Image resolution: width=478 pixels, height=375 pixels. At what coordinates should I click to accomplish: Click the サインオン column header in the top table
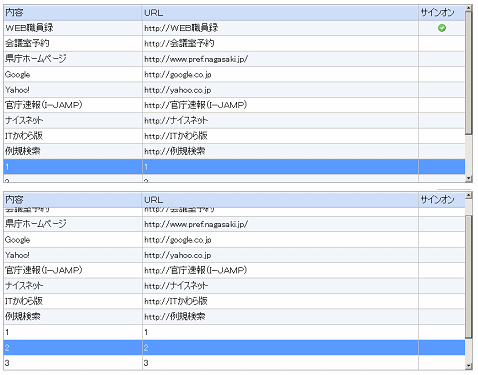pyautogui.click(x=442, y=13)
